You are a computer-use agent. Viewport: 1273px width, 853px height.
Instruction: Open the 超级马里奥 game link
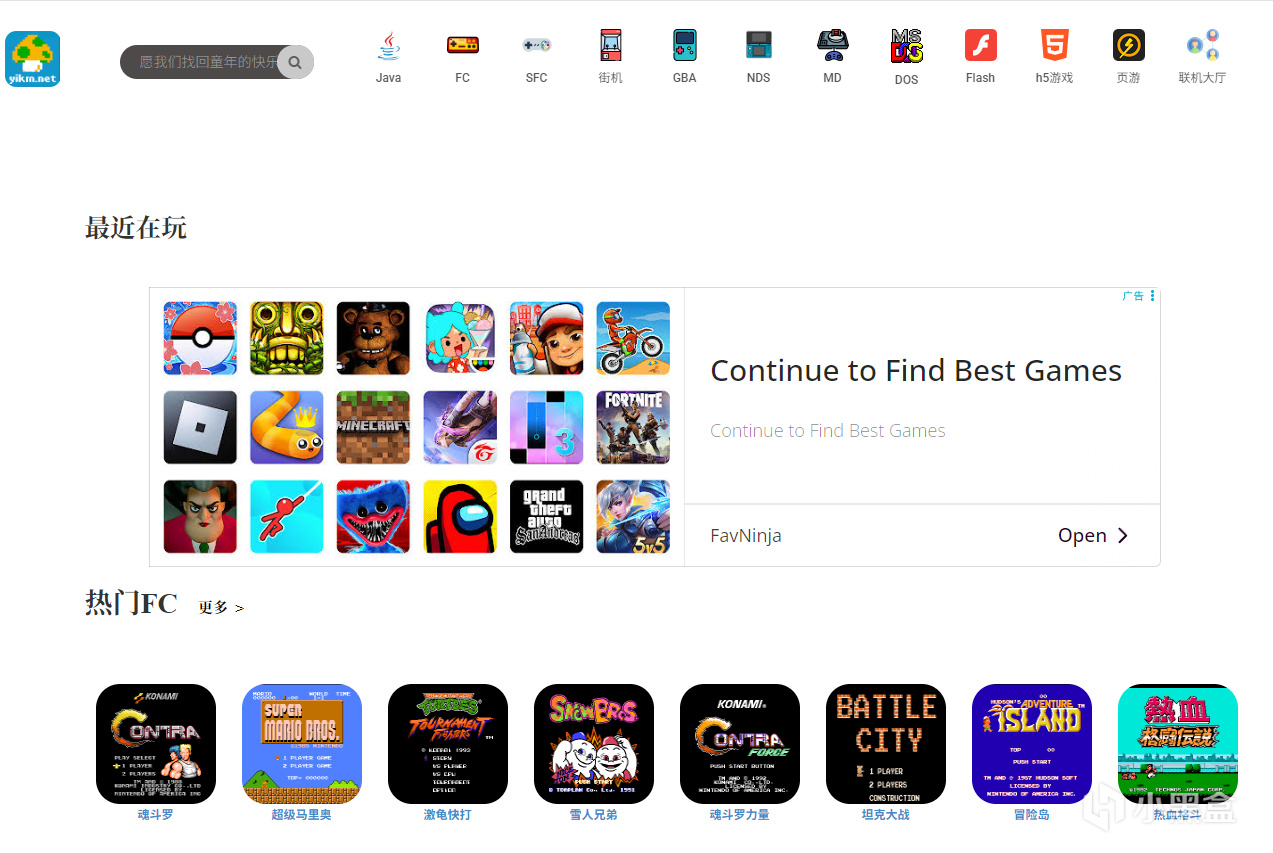coord(301,815)
